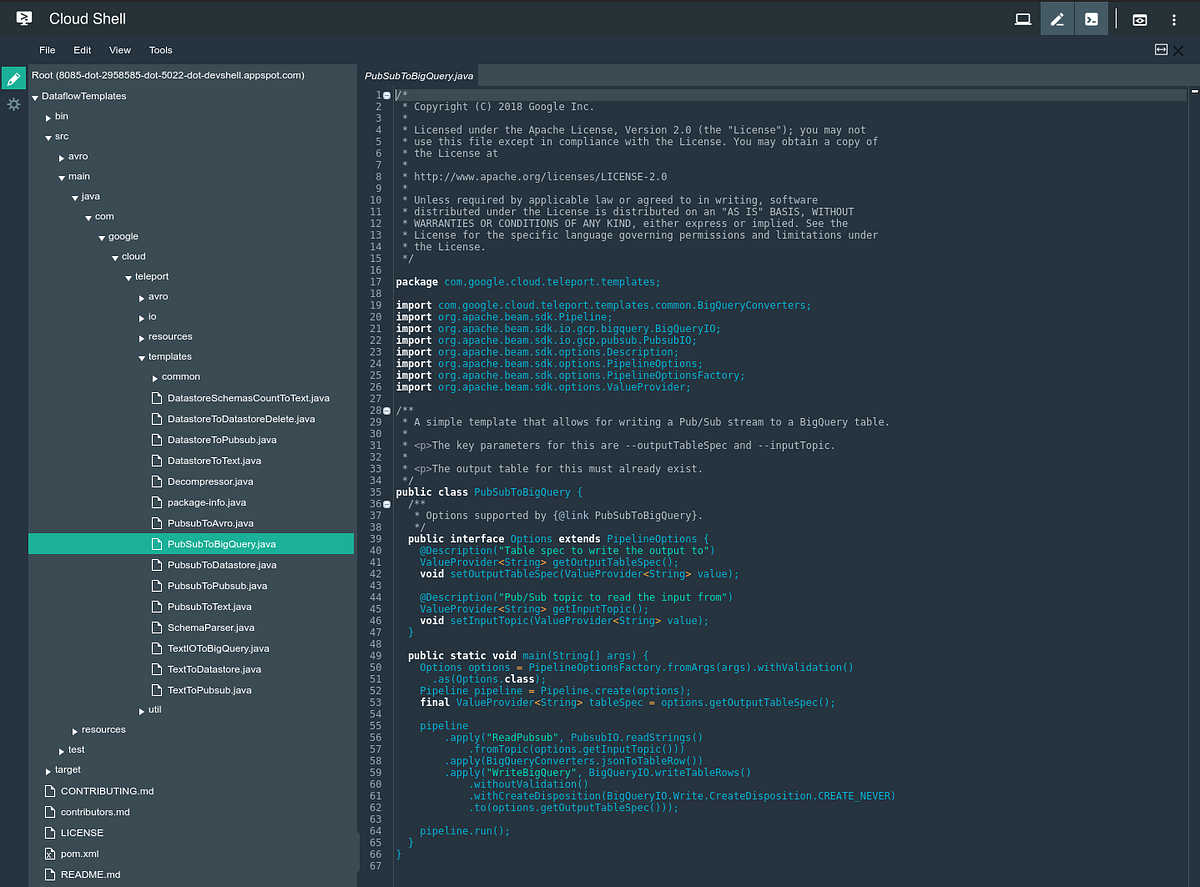Click the editor width toggle arrows icon
Screen dimensions: 1200x887
coord(1161,49)
